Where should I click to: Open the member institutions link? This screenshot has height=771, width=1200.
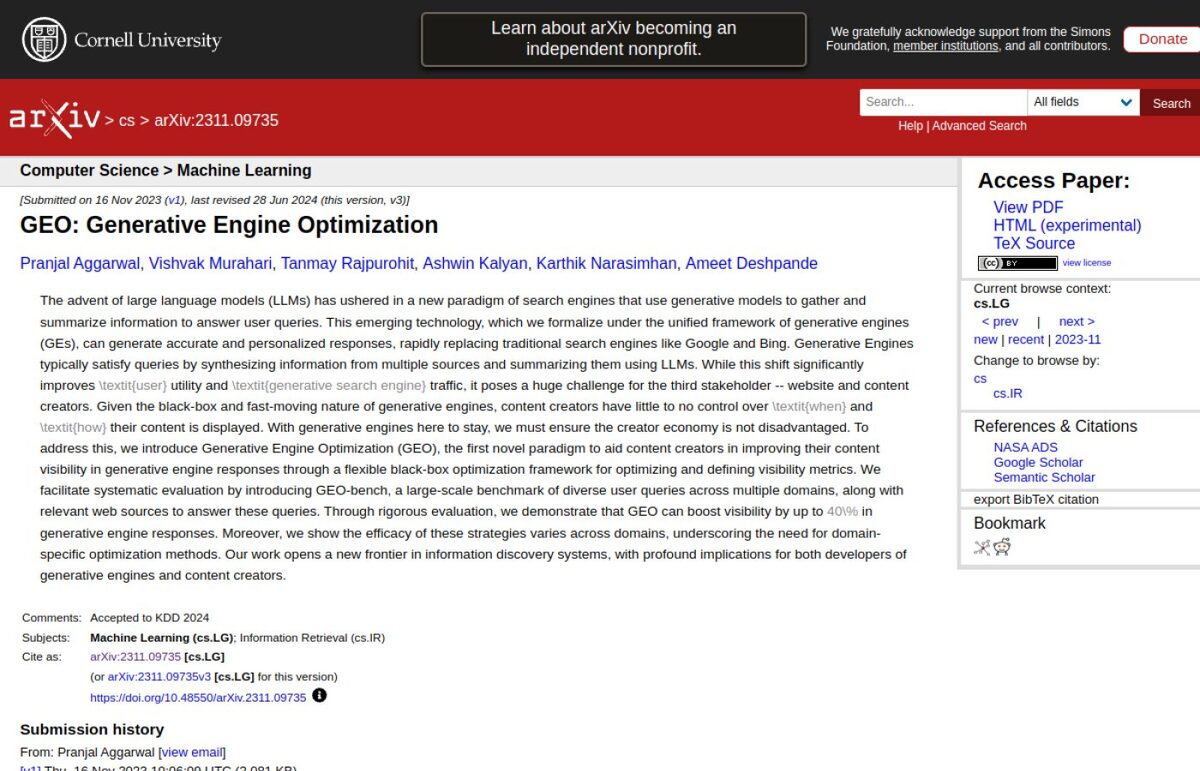(x=945, y=46)
